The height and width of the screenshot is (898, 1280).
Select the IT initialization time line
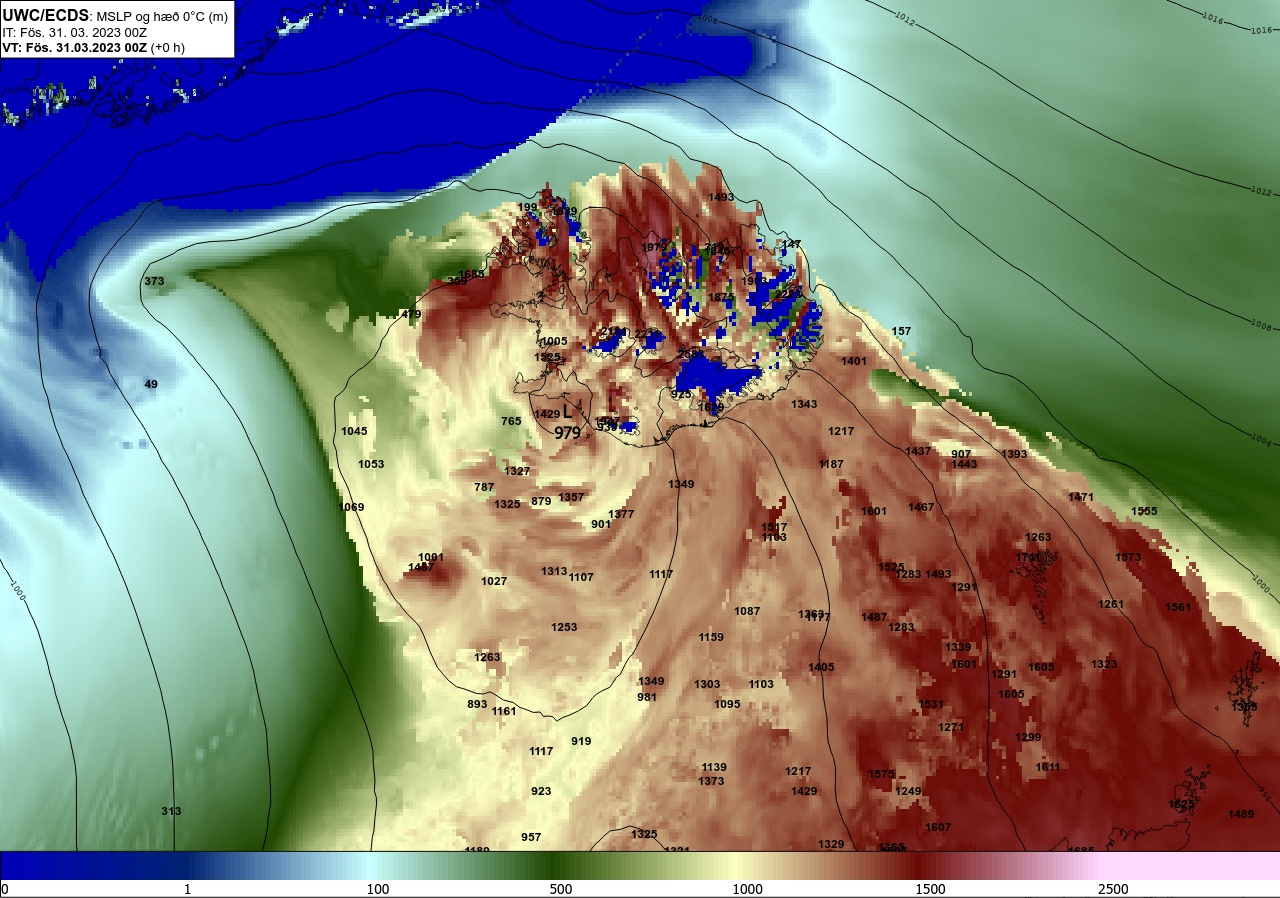[x=73, y=32]
